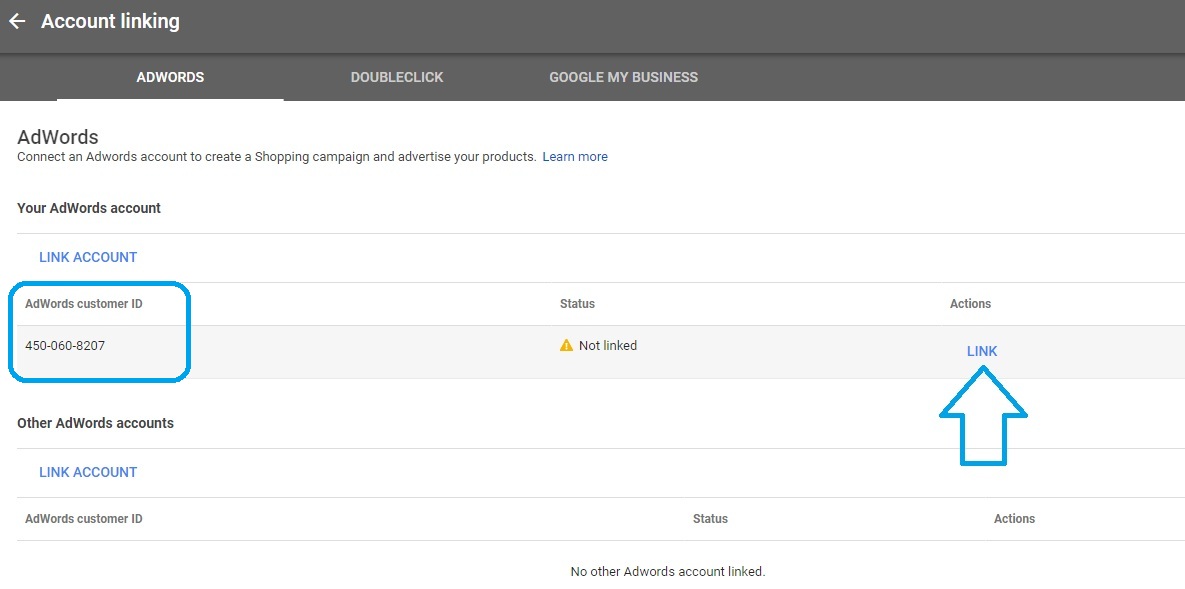1185x589 pixels.
Task: Click the warning icon next to Not linked
Action: (x=566, y=346)
